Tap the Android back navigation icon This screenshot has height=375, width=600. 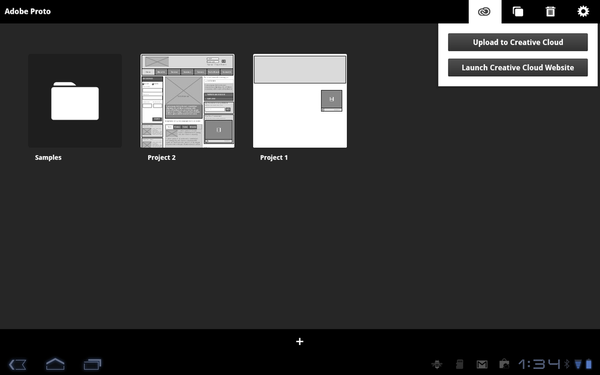[x=18, y=364]
